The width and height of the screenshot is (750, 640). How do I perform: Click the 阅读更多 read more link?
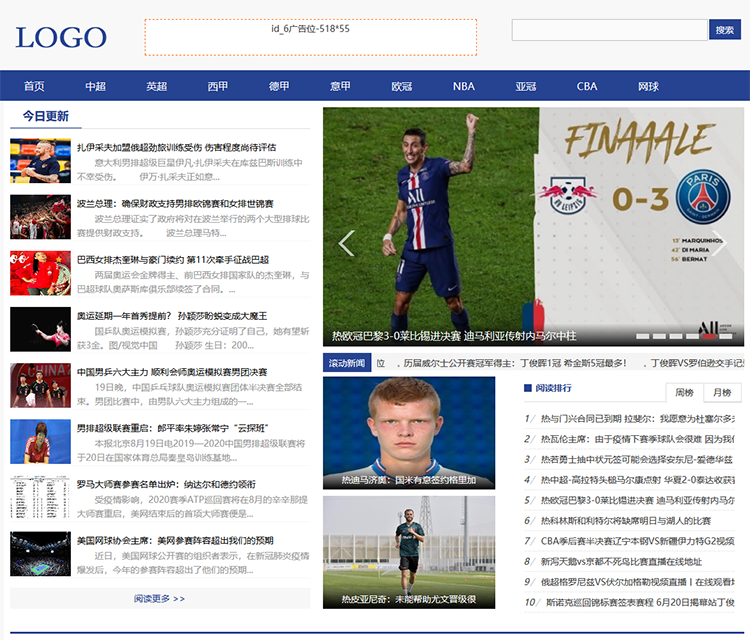coord(160,598)
